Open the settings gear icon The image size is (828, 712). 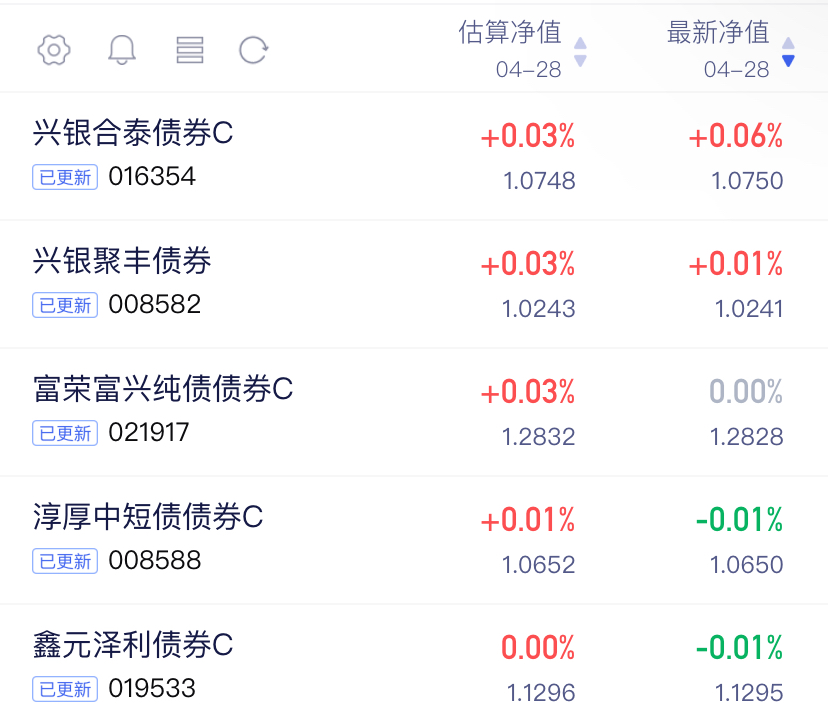(54, 50)
